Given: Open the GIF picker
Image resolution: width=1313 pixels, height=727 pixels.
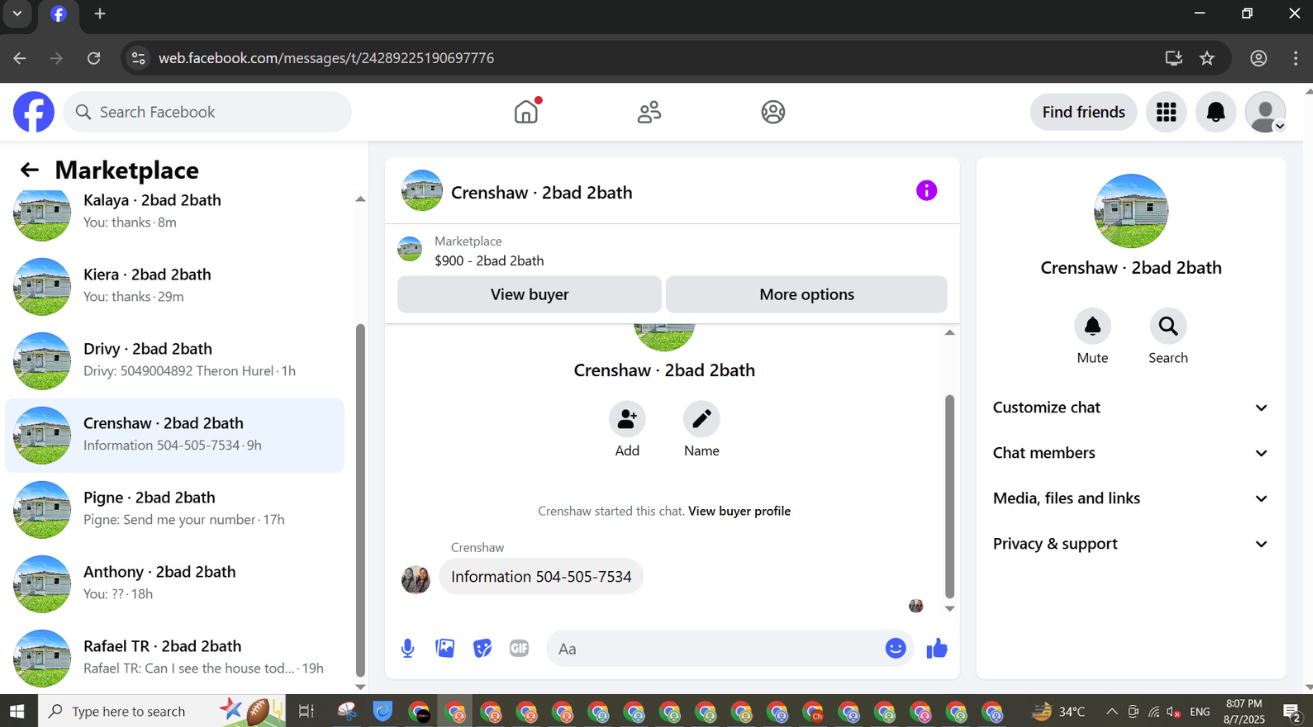Looking at the screenshot, I should click(x=519, y=648).
